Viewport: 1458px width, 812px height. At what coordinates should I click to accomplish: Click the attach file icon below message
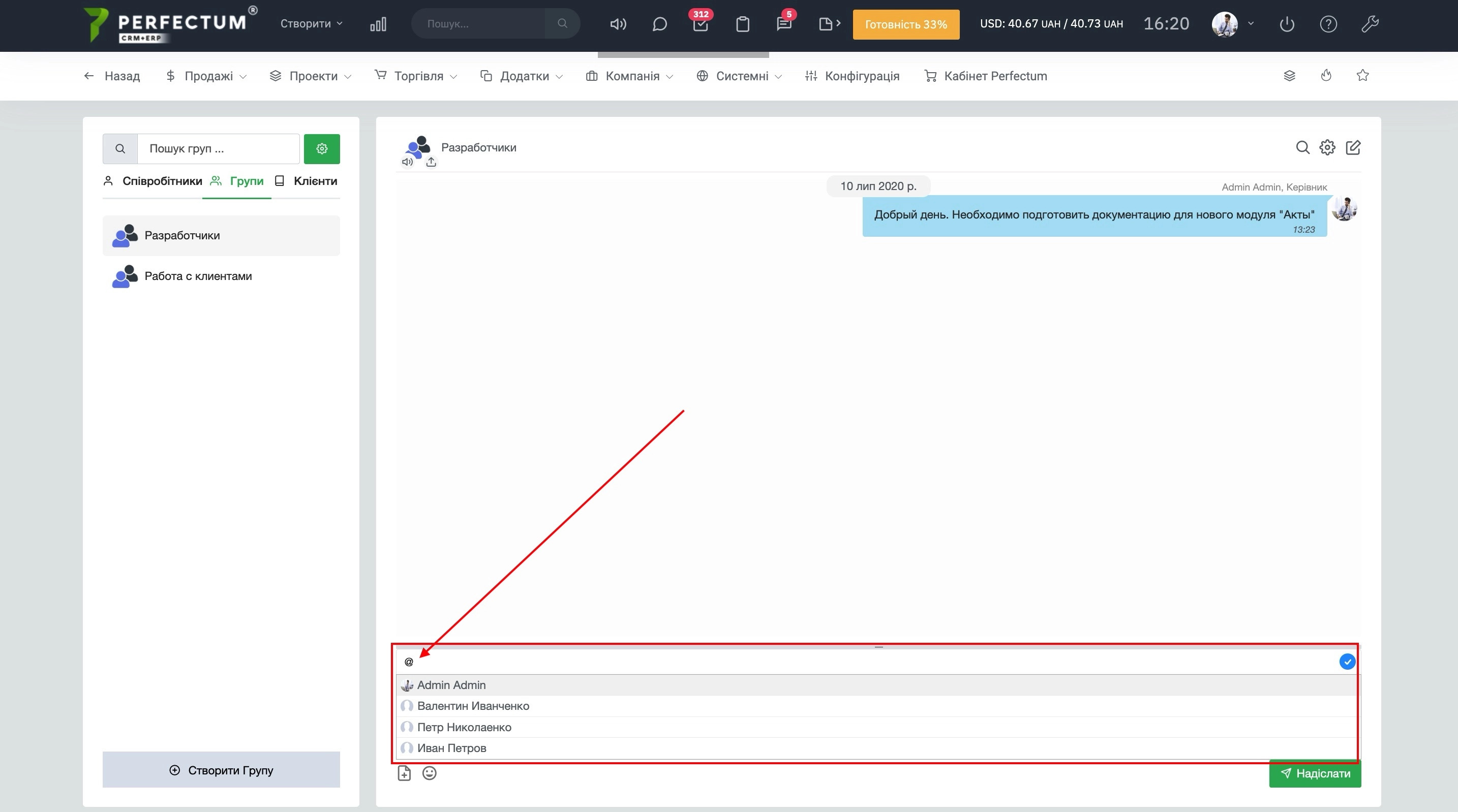[404, 773]
